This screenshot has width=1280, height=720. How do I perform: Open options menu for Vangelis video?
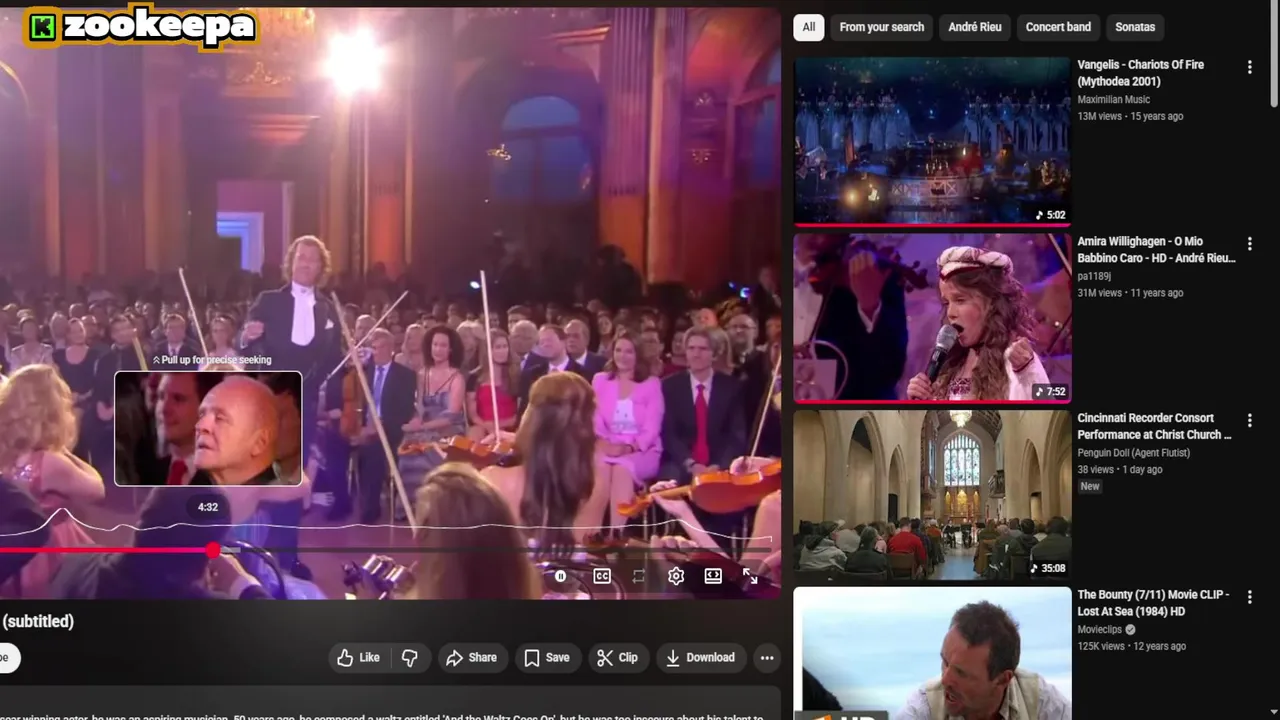tap(1249, 67)
